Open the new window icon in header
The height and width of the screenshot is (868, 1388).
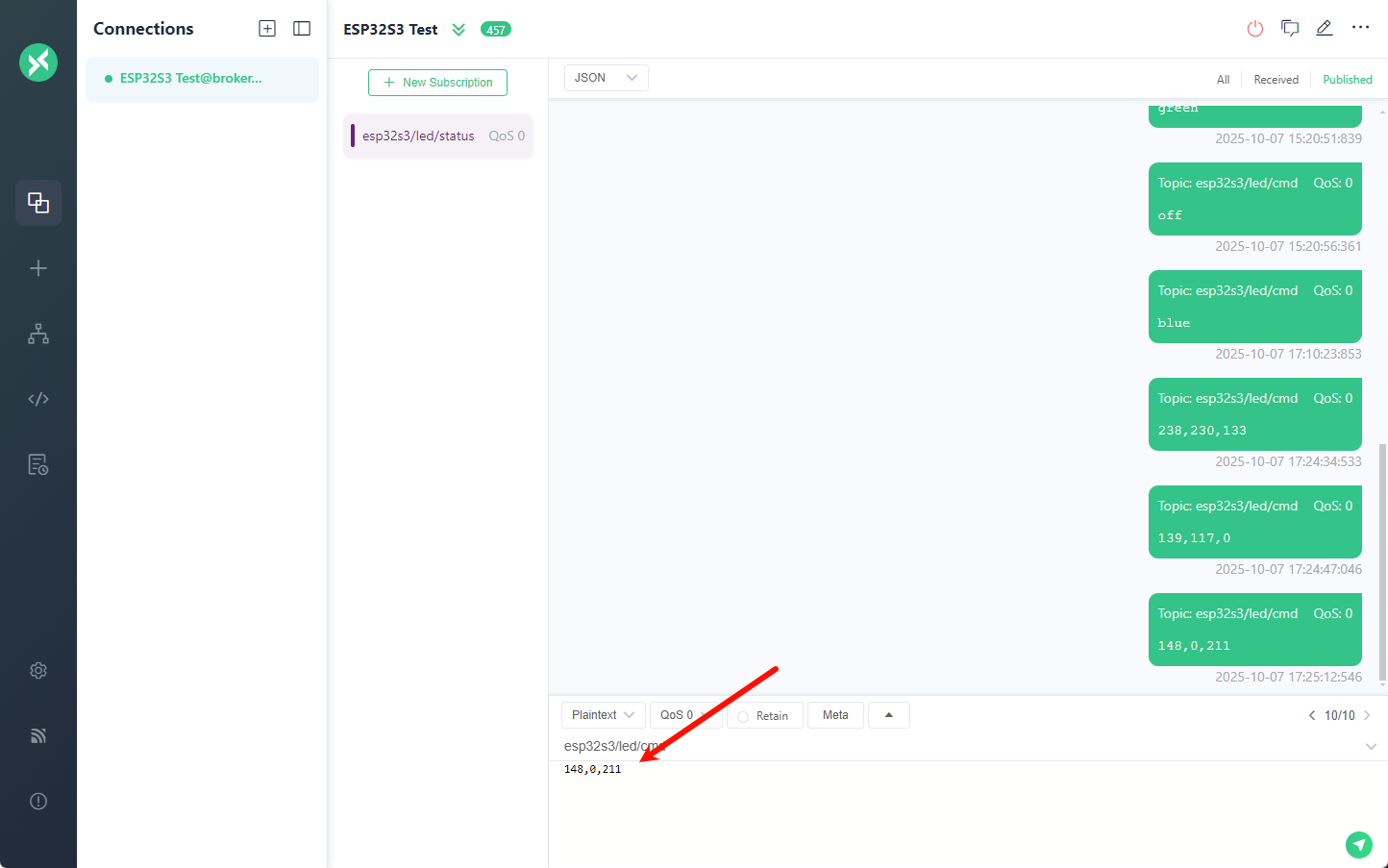[x=1289, y=29]
